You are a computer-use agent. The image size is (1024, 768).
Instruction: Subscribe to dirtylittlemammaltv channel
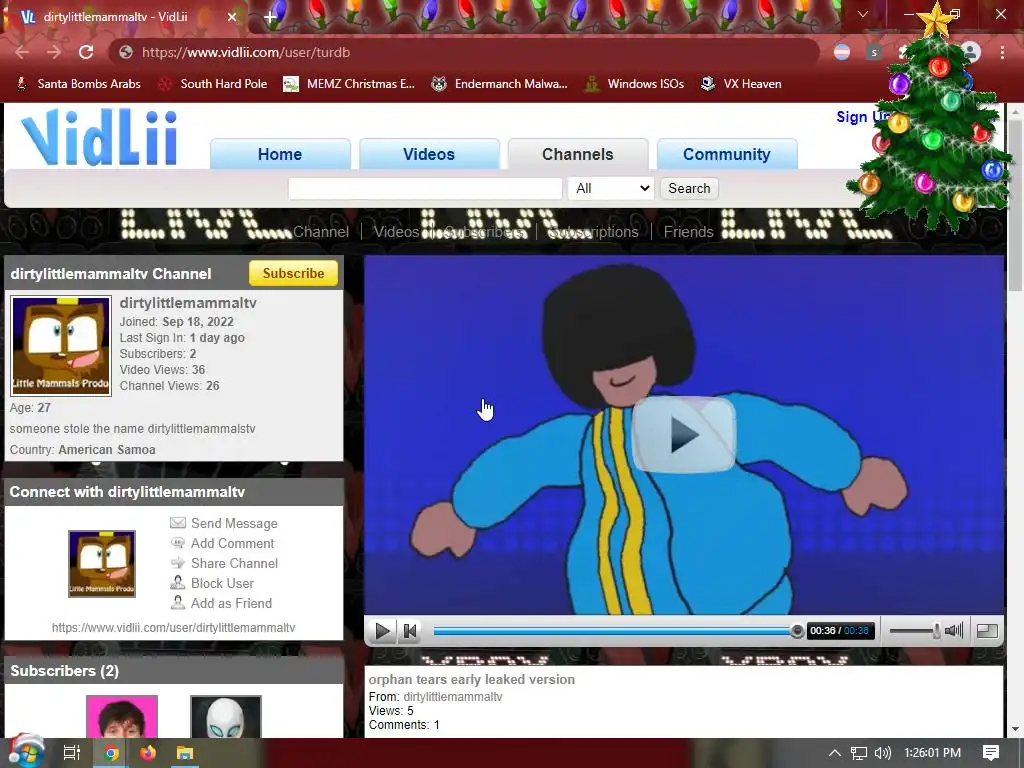[x=293, y=274]
